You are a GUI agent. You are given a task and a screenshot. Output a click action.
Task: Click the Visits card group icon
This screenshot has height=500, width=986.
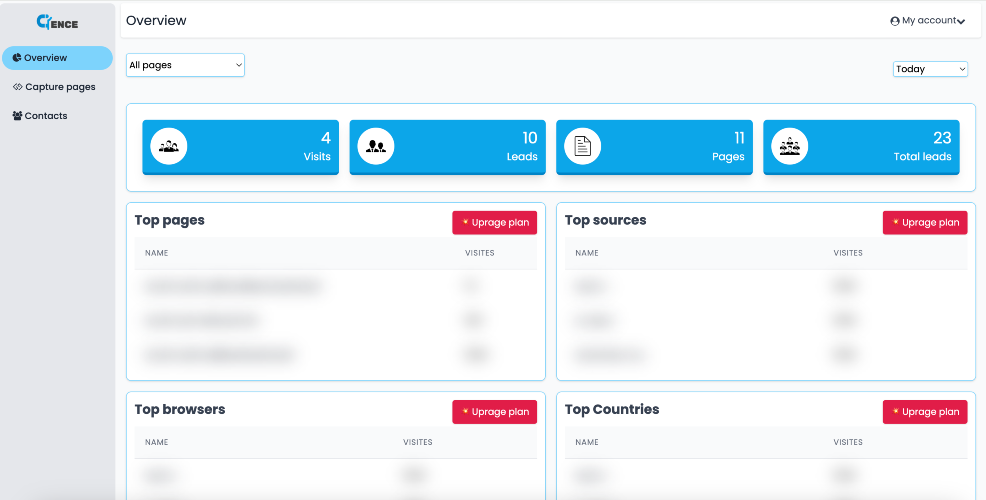pyautogui.click(x=169, y=147)
